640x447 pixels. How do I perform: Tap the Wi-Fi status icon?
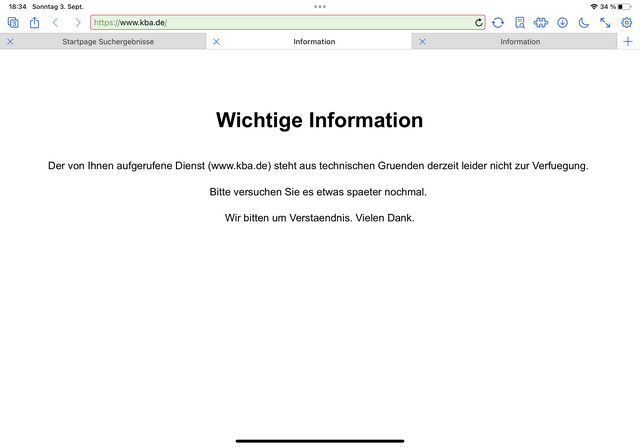(x=594, y=7)
